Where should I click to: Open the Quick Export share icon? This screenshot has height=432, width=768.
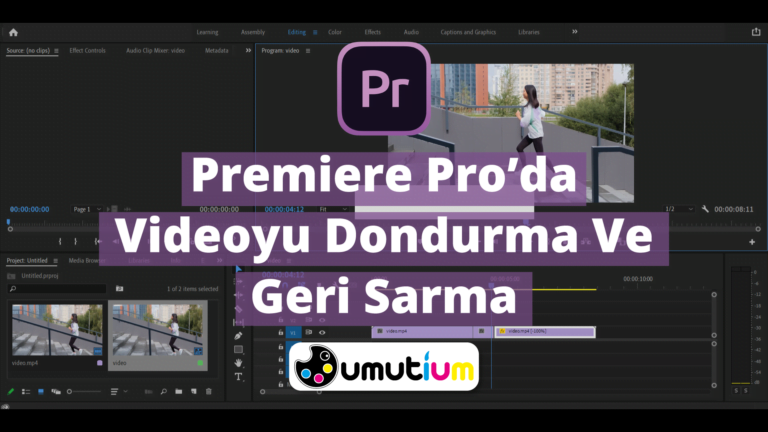(756, 32)
